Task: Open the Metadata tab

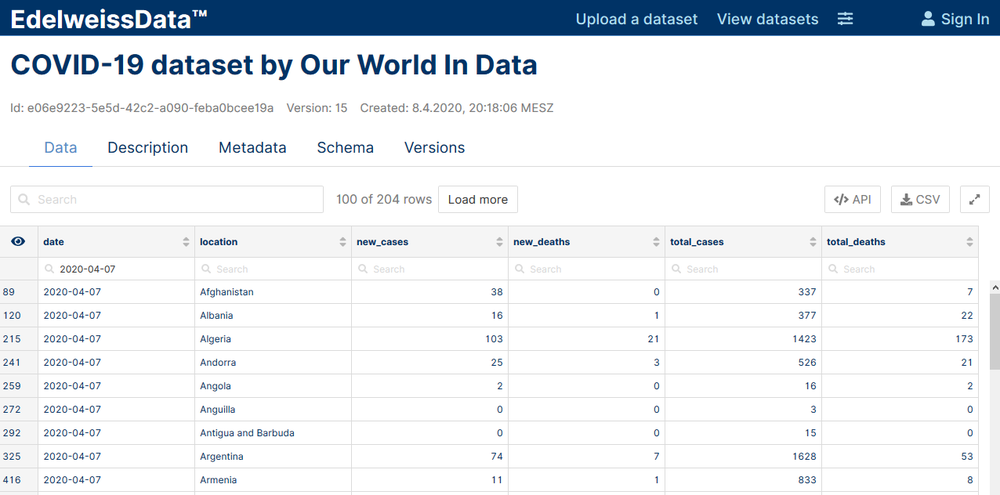Action: [x=253, y=148]
